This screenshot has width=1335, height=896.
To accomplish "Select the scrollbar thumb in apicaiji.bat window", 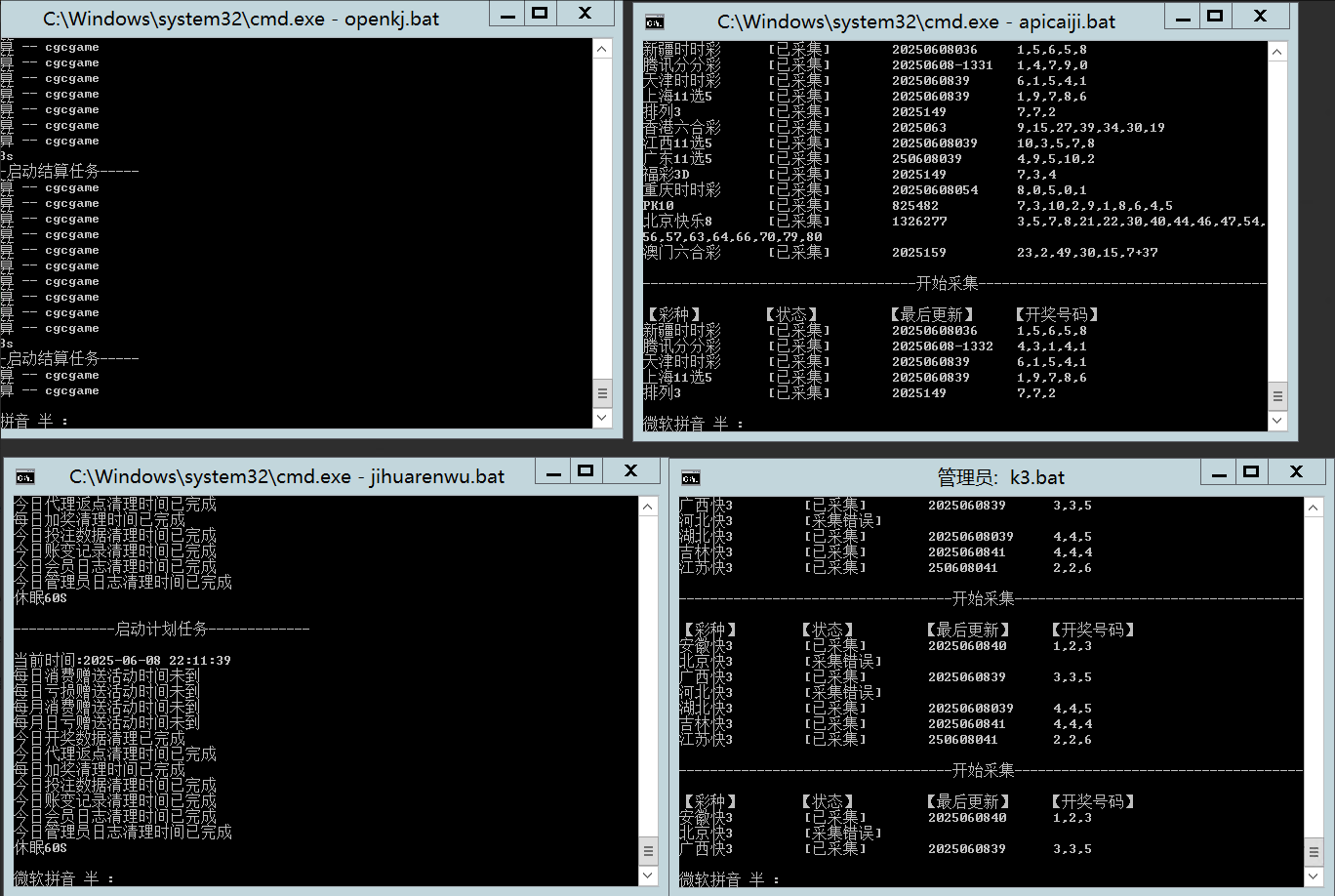I will (1277, 396).
